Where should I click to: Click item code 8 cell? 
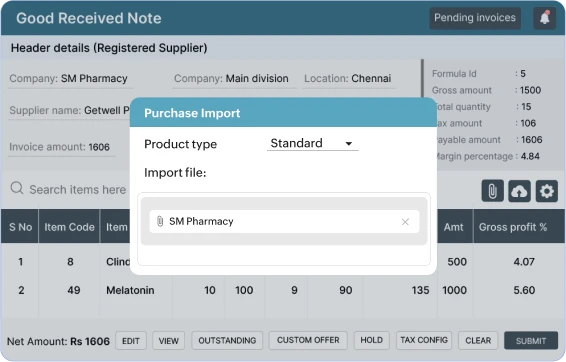click(70, 262)
